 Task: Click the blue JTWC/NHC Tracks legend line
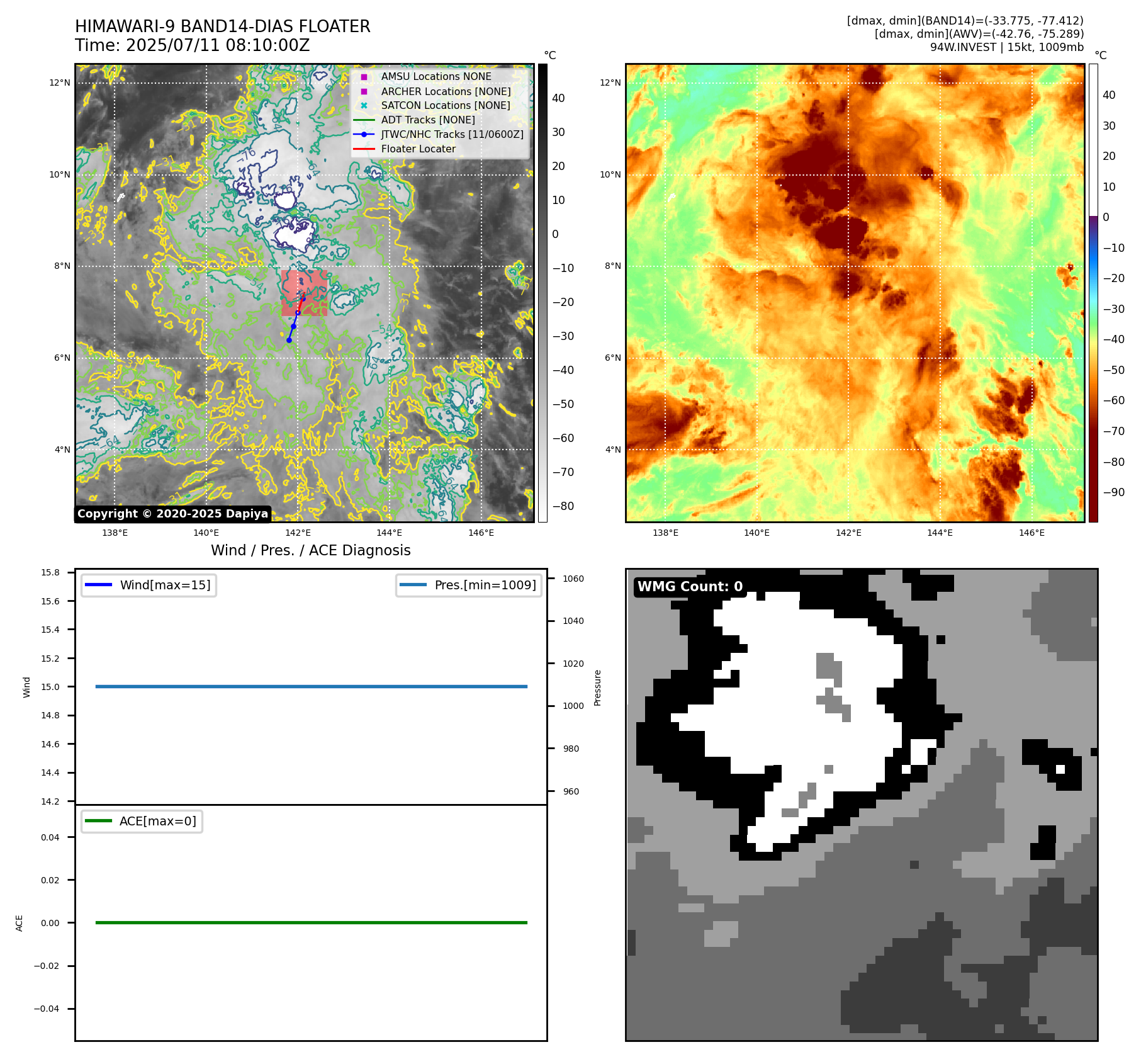(364, 134)
